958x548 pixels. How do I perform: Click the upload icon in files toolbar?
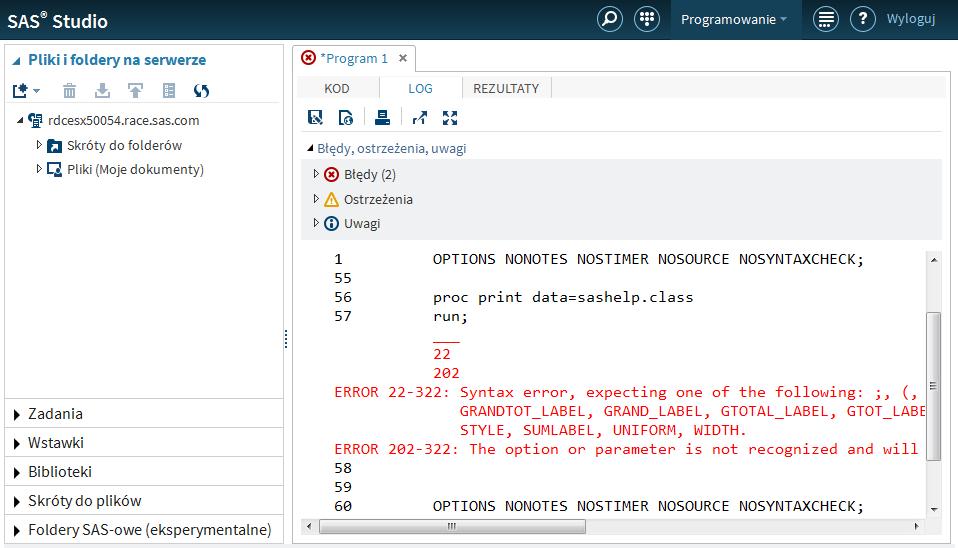pos(135,90)
